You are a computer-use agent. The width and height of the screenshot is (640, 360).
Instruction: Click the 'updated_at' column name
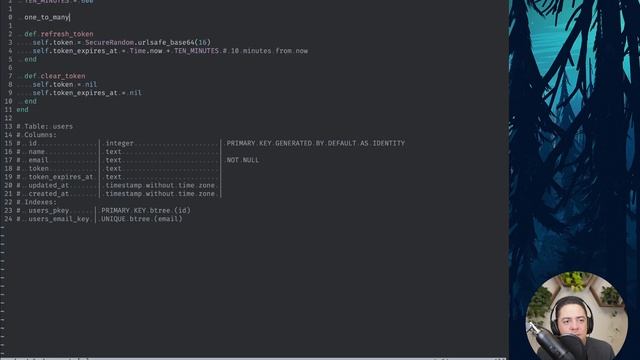49,185
